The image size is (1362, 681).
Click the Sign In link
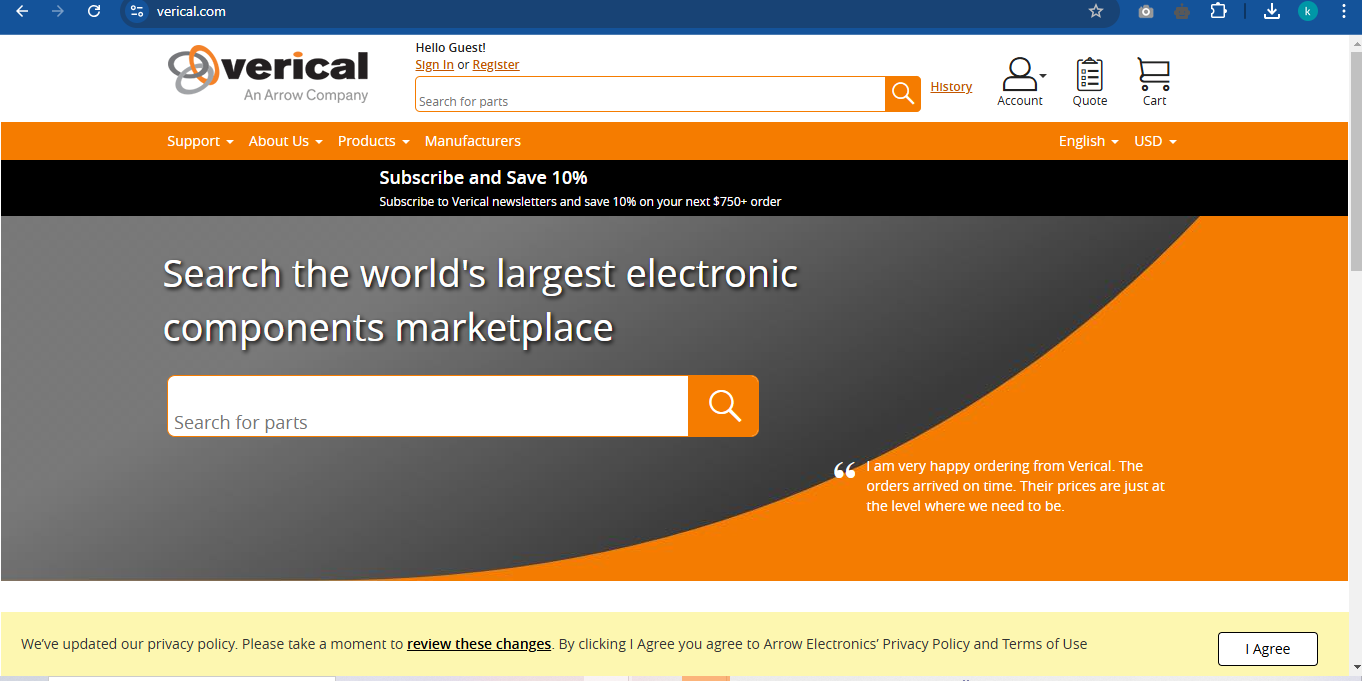point(435,65)
